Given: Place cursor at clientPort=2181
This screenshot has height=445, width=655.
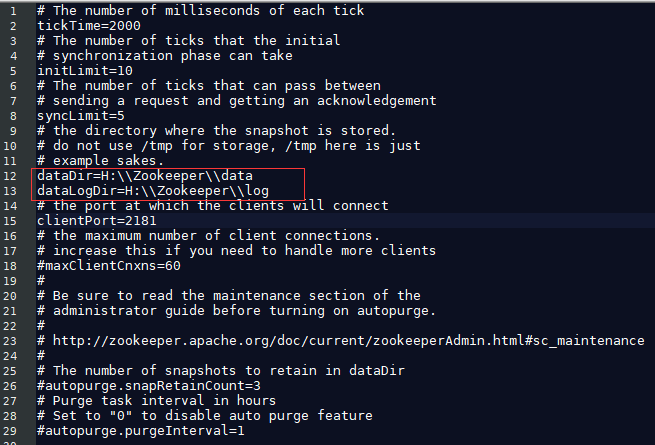Looking at the screenshot, I should click(x=97, y=221).
